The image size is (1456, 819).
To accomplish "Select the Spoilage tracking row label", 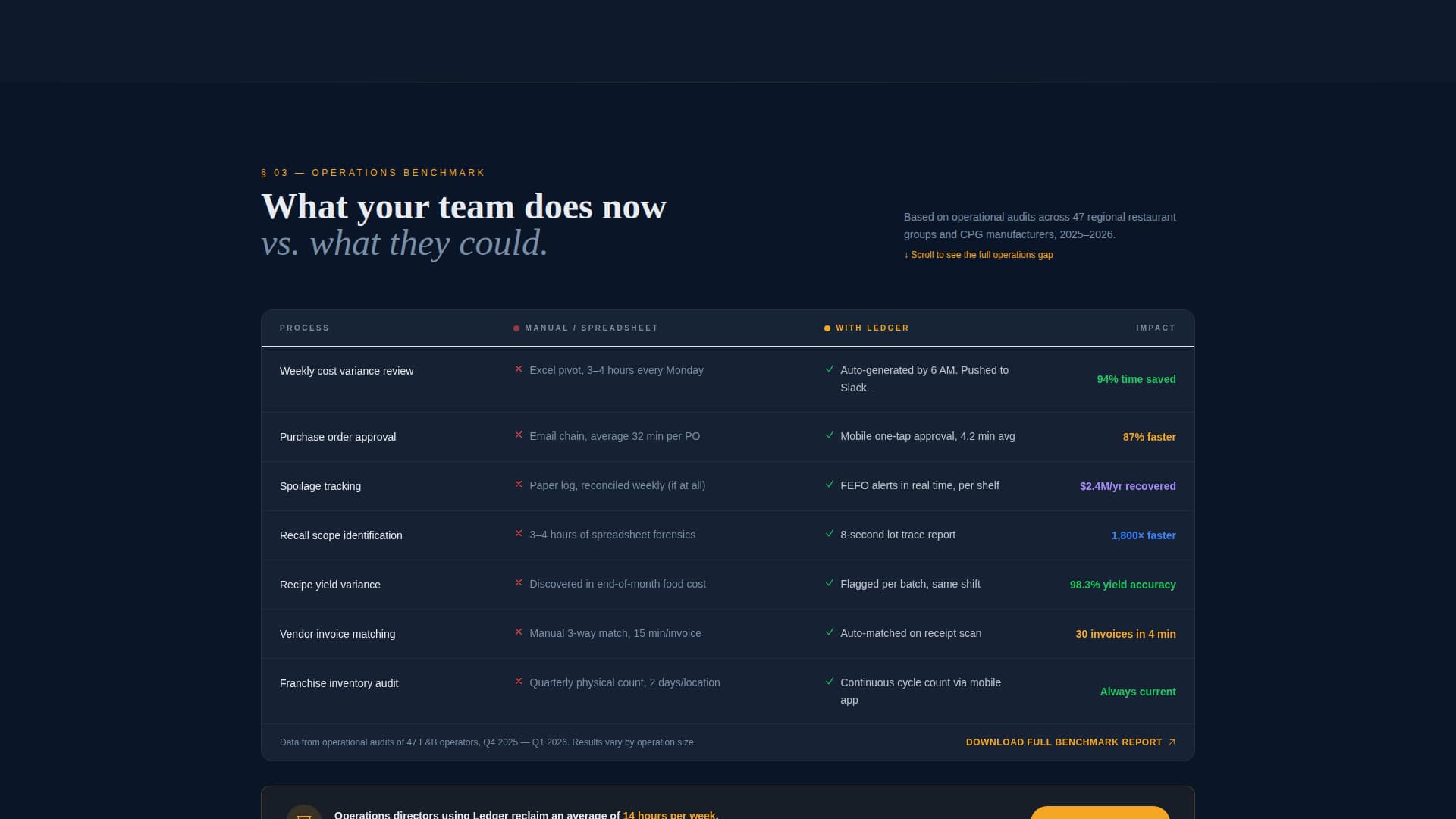I will coord(320,486).
